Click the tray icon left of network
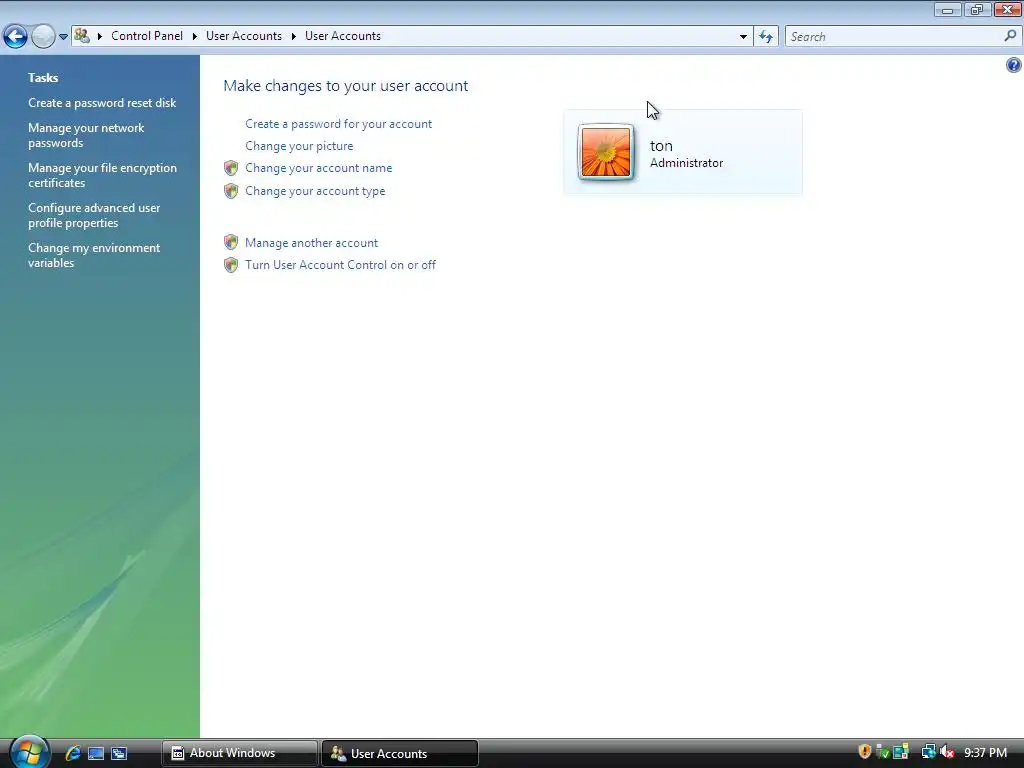The height and width of the screenshot is (768, 1024). pyautogui.click(x=901, y=752)
